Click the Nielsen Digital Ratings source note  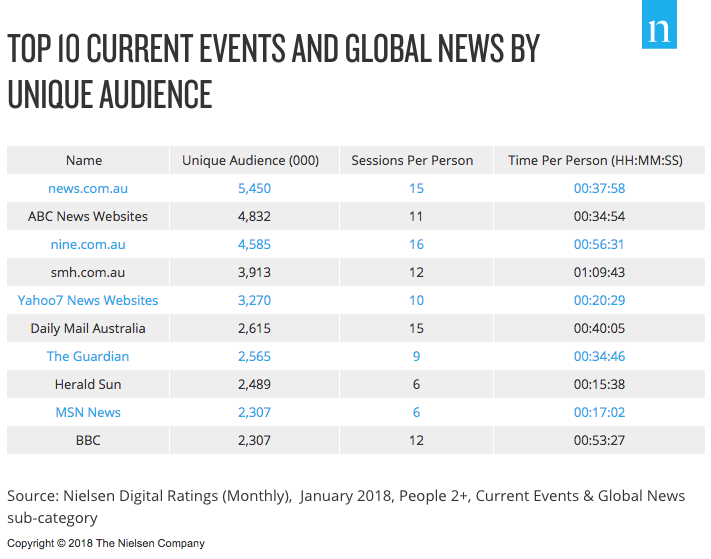346,507
